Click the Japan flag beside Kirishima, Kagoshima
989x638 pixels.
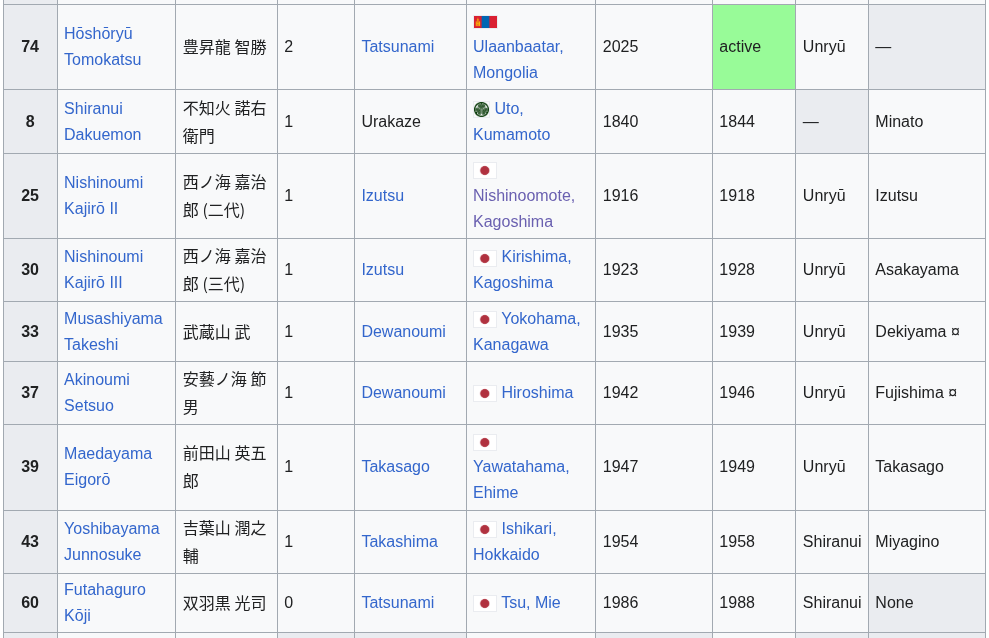point(485,258)
